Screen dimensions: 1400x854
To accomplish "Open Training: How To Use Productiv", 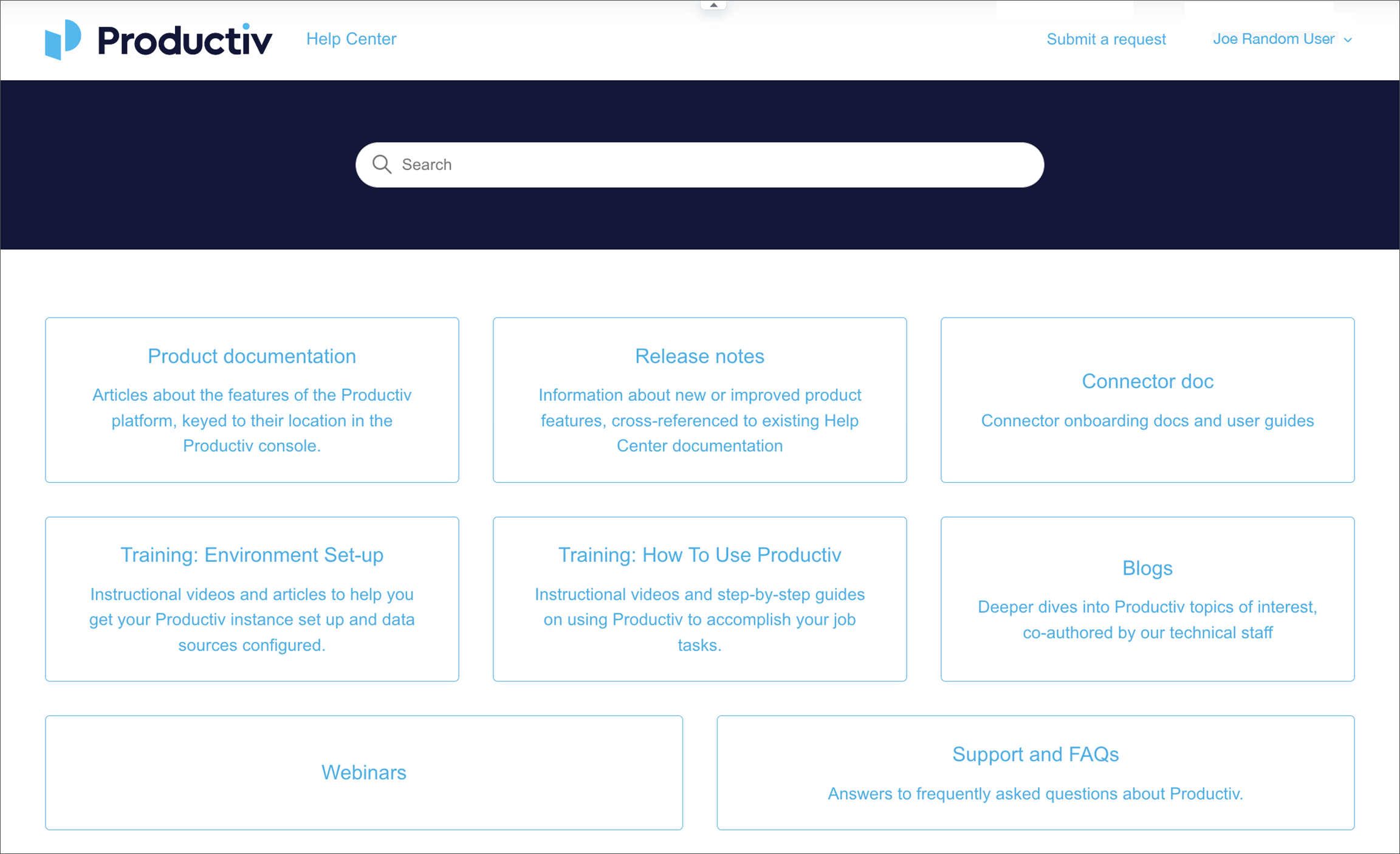I will click(x=699, y=555).
